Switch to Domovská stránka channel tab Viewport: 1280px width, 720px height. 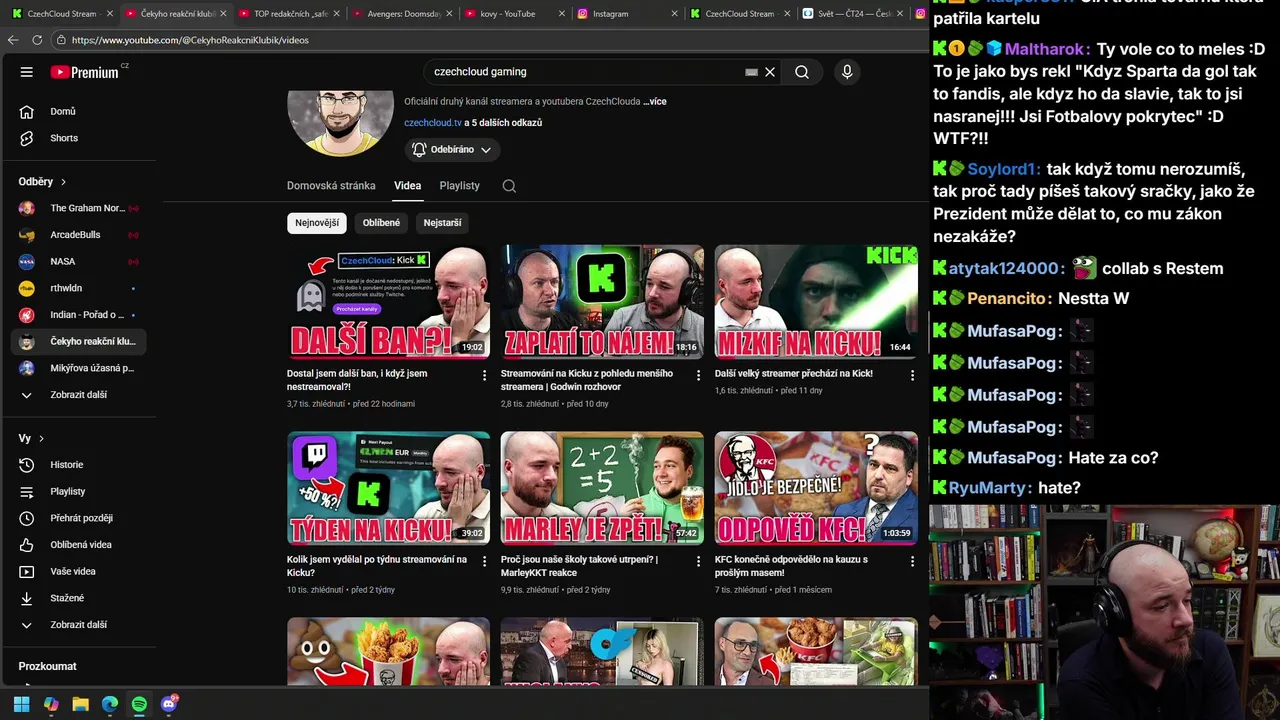click(x=331, y=186)
